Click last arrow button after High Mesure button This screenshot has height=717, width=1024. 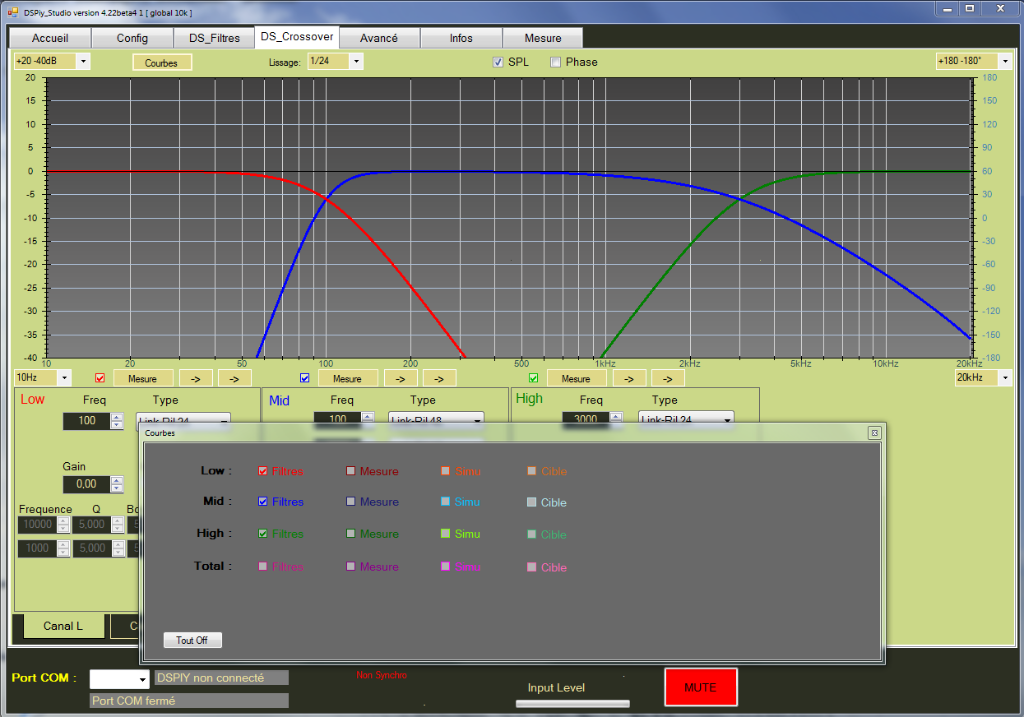click(667, 379)
